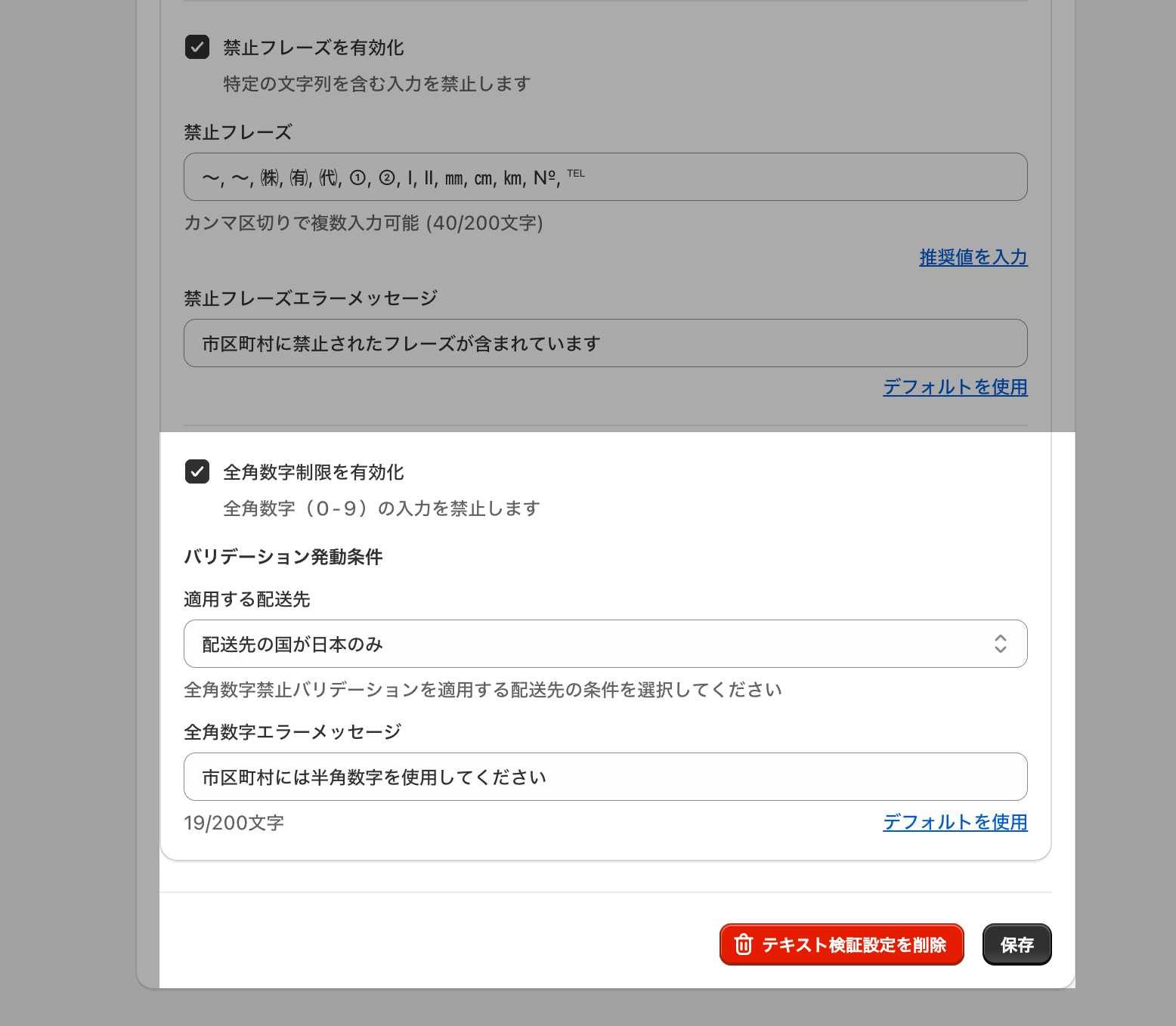Focus the 禁止フレーズ input with the symbols list
This screenshot has width=1176, height=1026.
tap(605, 177)
